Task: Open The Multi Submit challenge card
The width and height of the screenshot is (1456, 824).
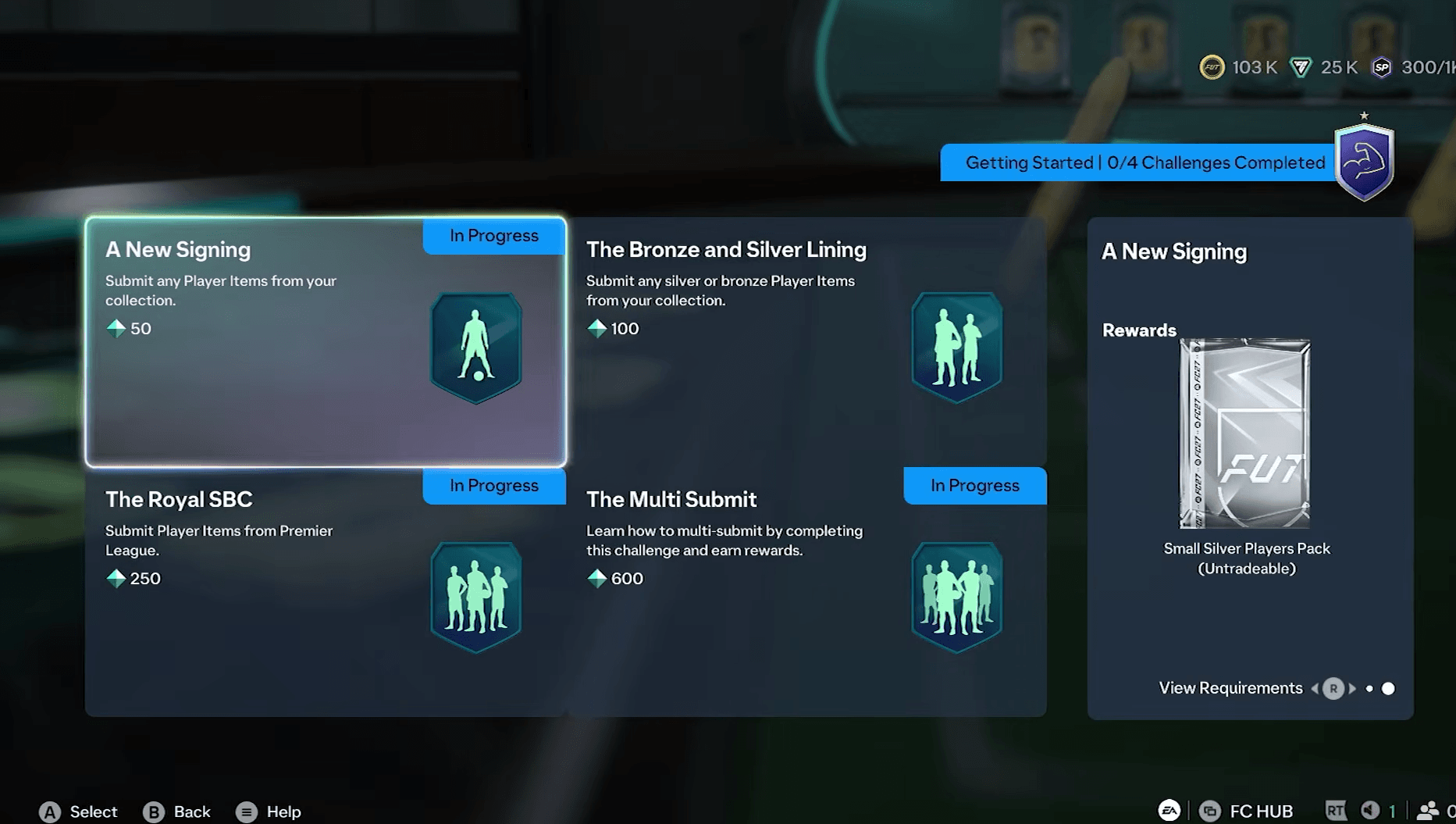Action: point(806,592)
